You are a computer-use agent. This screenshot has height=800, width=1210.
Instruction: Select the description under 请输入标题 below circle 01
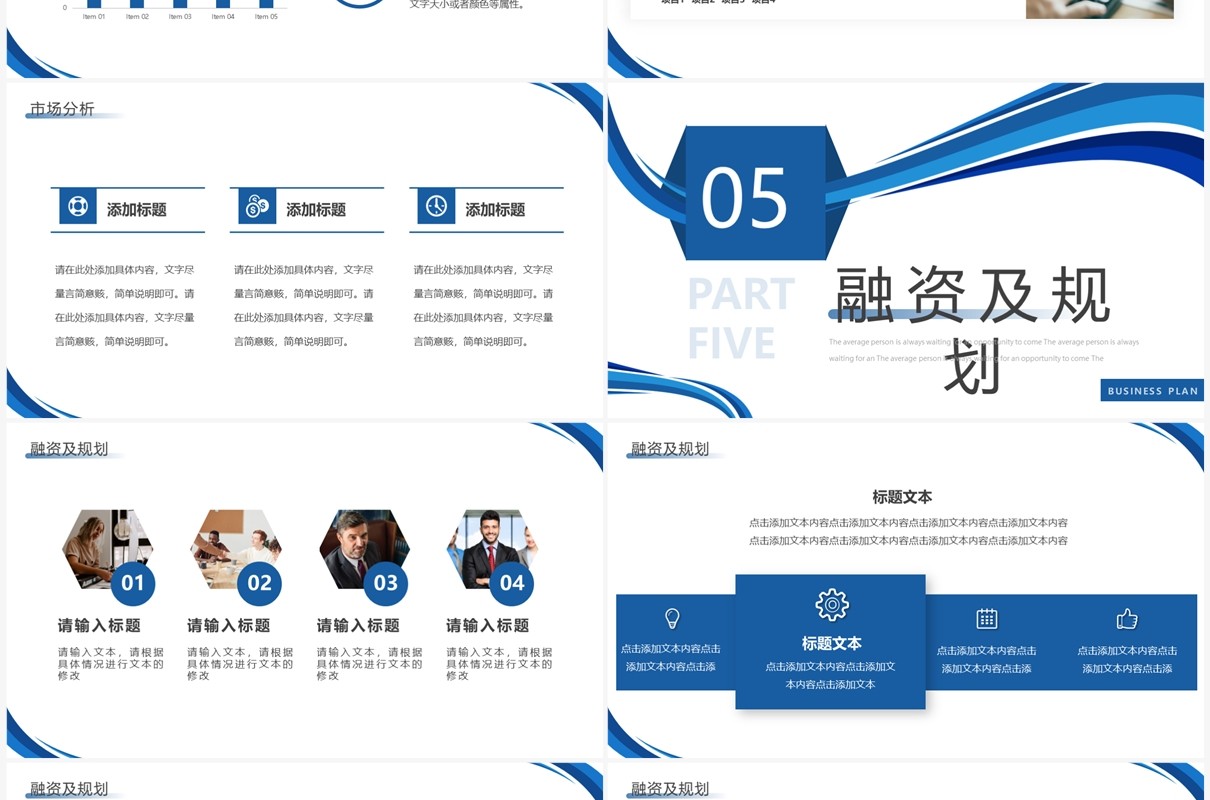pyautogui.click(x=111, y=664)
